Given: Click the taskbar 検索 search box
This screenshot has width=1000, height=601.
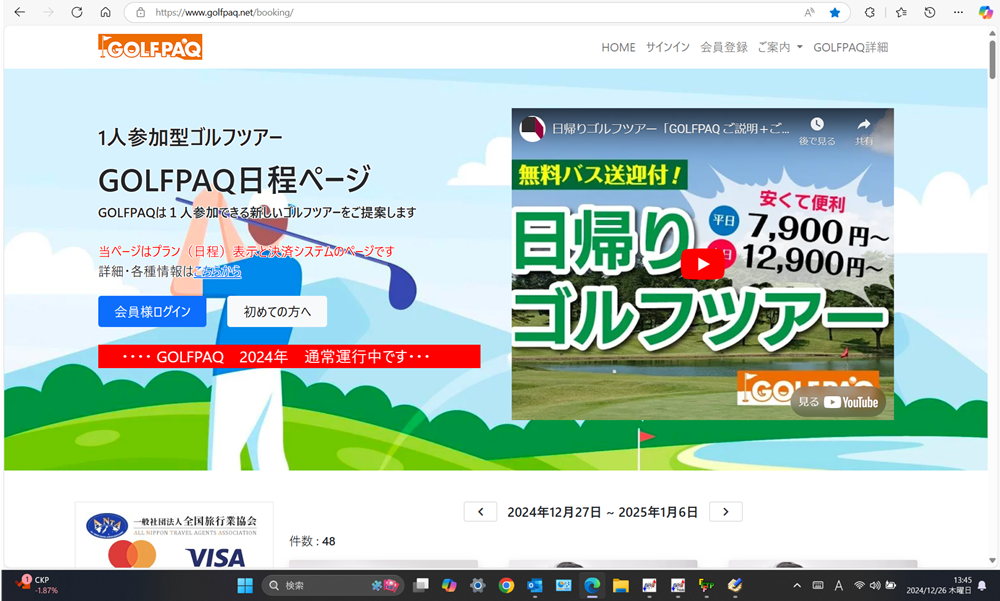Looking at the screenshot, I should click(333, 585).
